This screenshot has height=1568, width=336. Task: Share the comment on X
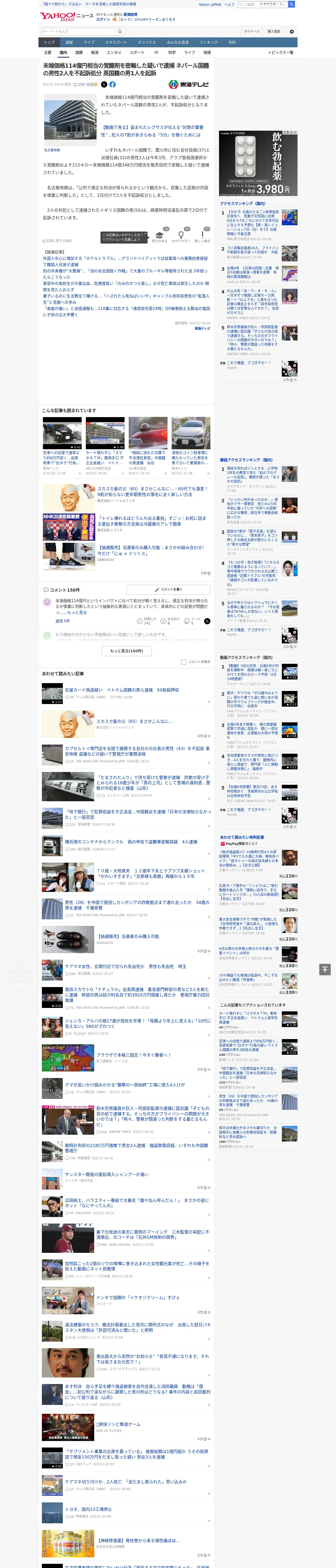tap(207, 621)
